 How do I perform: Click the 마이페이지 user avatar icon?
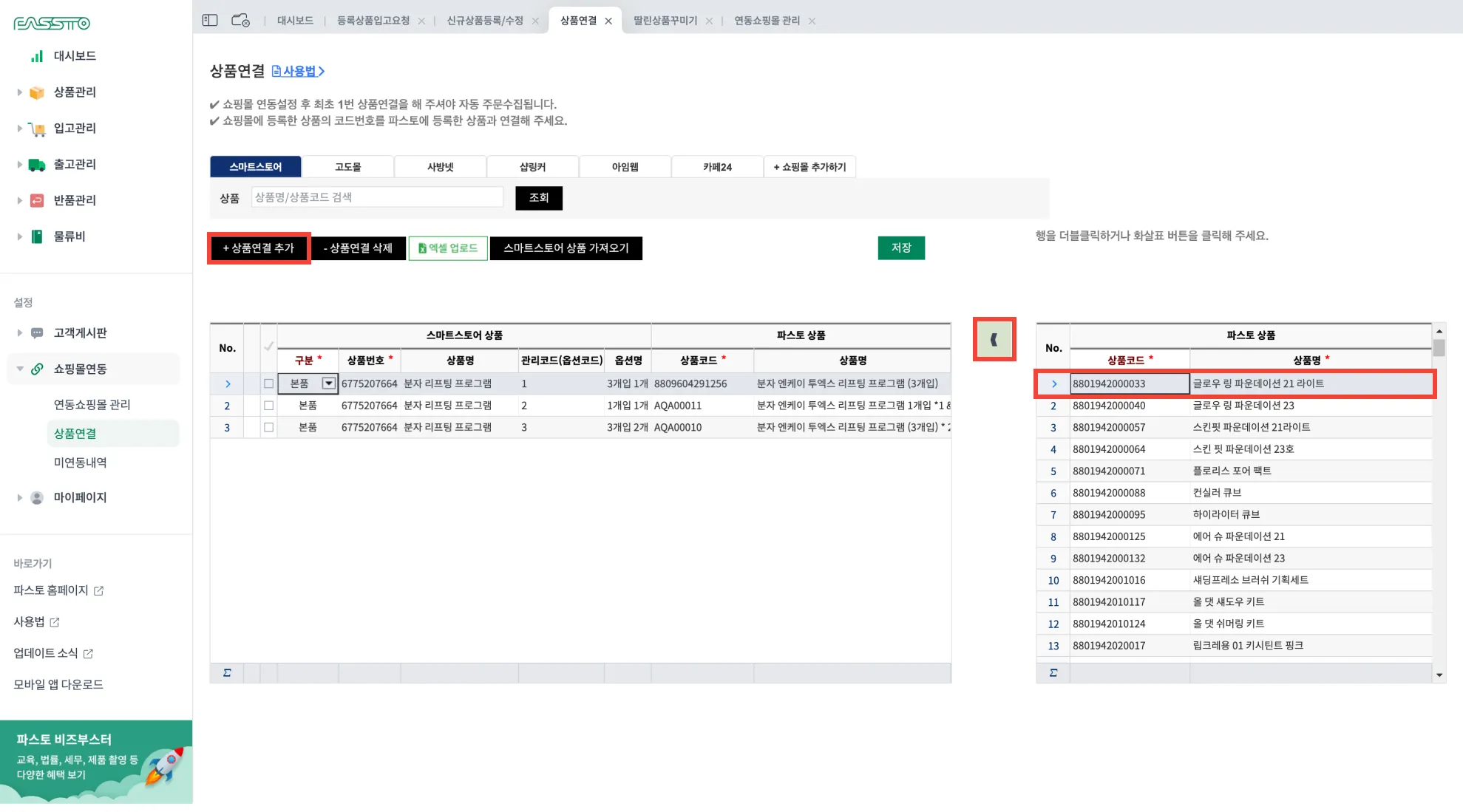(36, 498)
